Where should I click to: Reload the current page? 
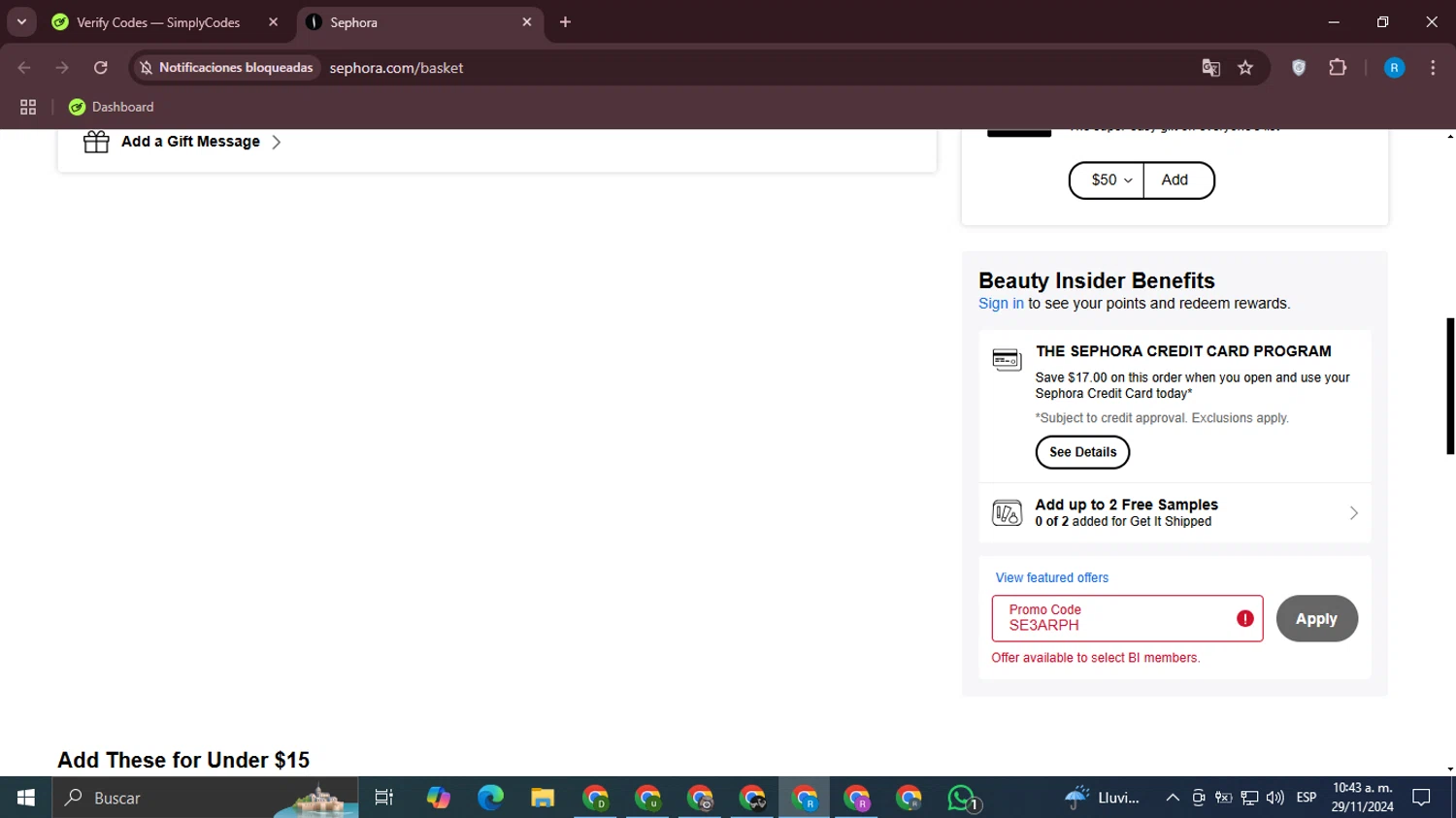click(x=101, y=68)
